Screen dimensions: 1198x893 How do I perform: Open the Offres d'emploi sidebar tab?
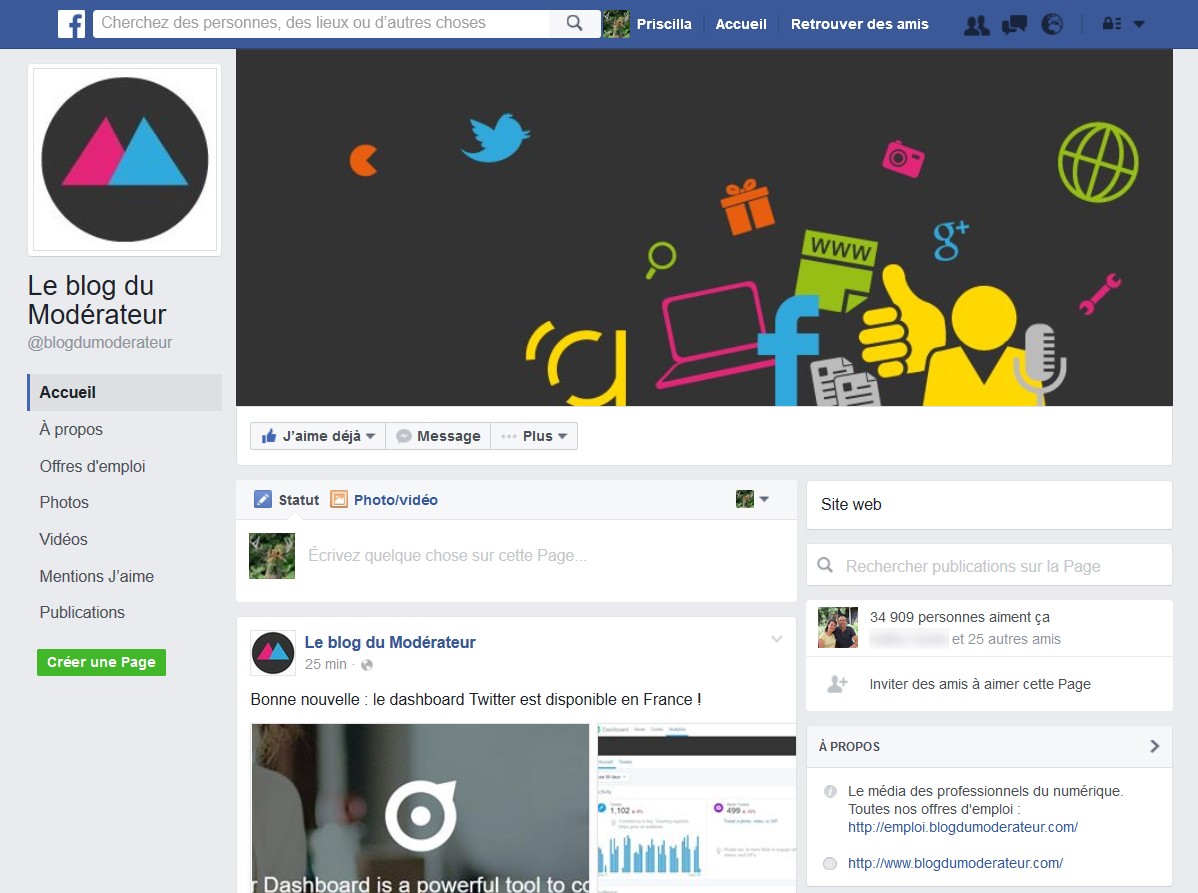(92, 466)
